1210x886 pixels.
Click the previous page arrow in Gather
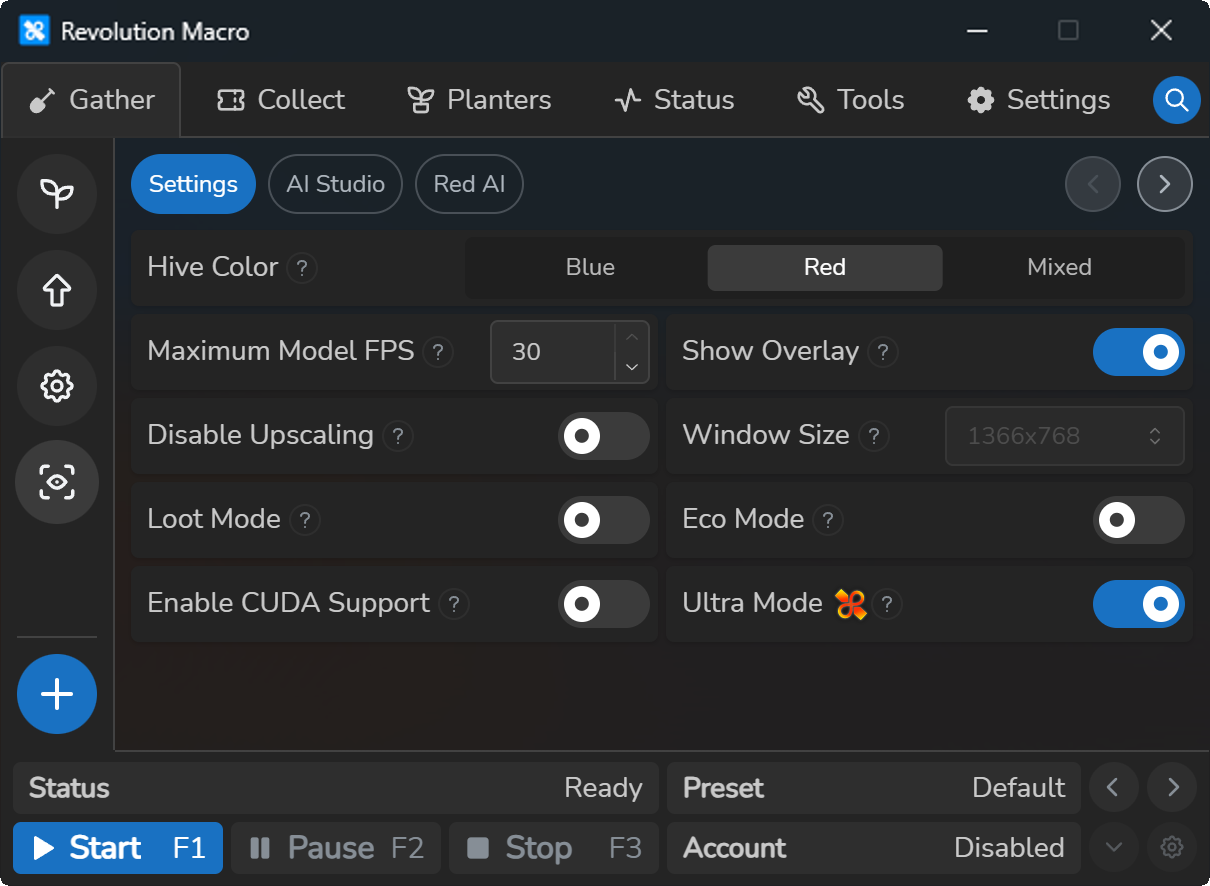point(1093,184)
